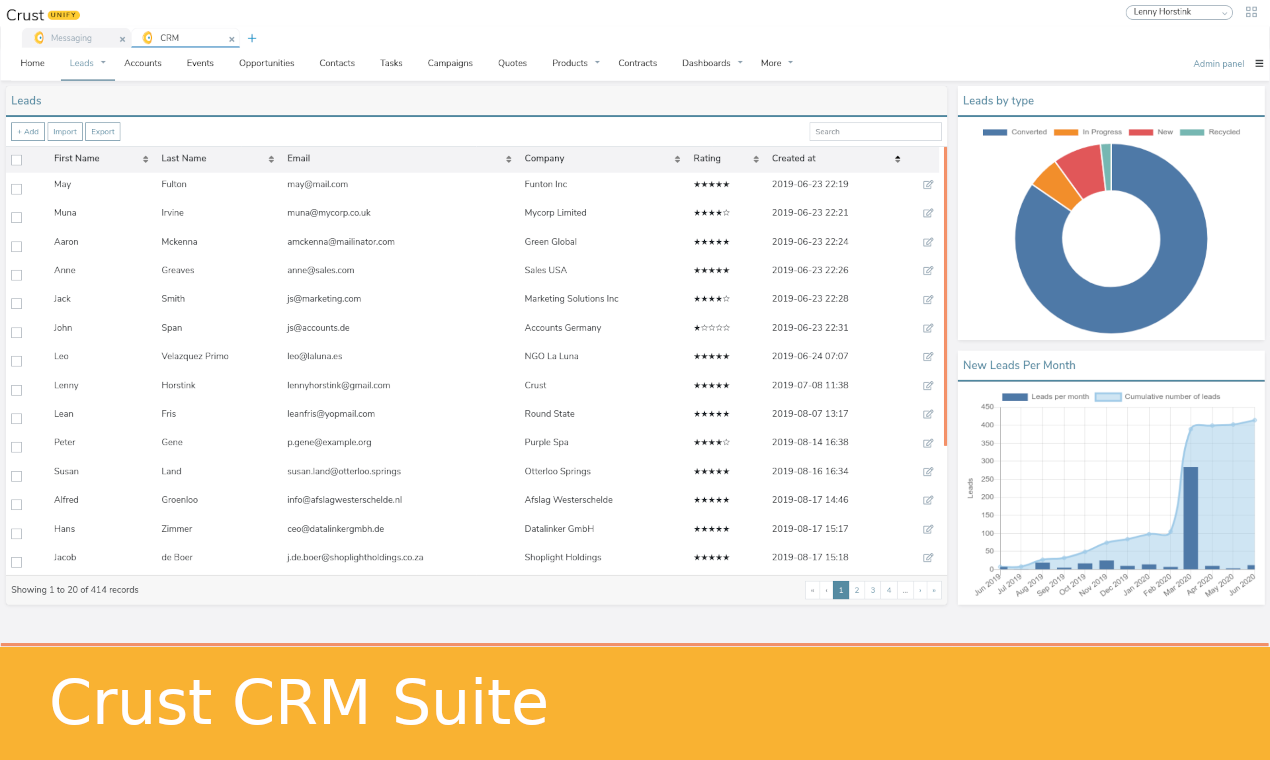The width and height of the screenshot is (1270, 760).
Task: Toggle Cumulative number of leads legend
Action: coord(1158,397)
